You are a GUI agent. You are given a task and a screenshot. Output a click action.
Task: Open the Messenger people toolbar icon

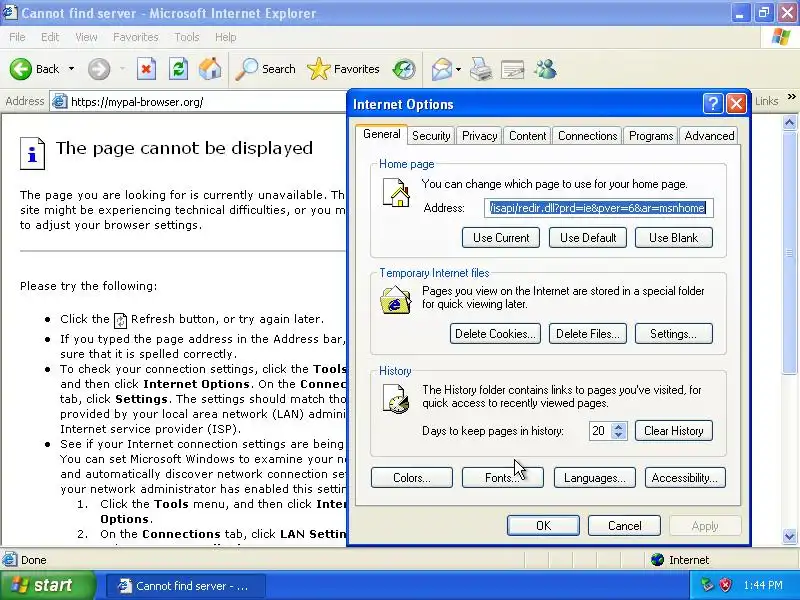pyautogui.click(x=545, y=69)
